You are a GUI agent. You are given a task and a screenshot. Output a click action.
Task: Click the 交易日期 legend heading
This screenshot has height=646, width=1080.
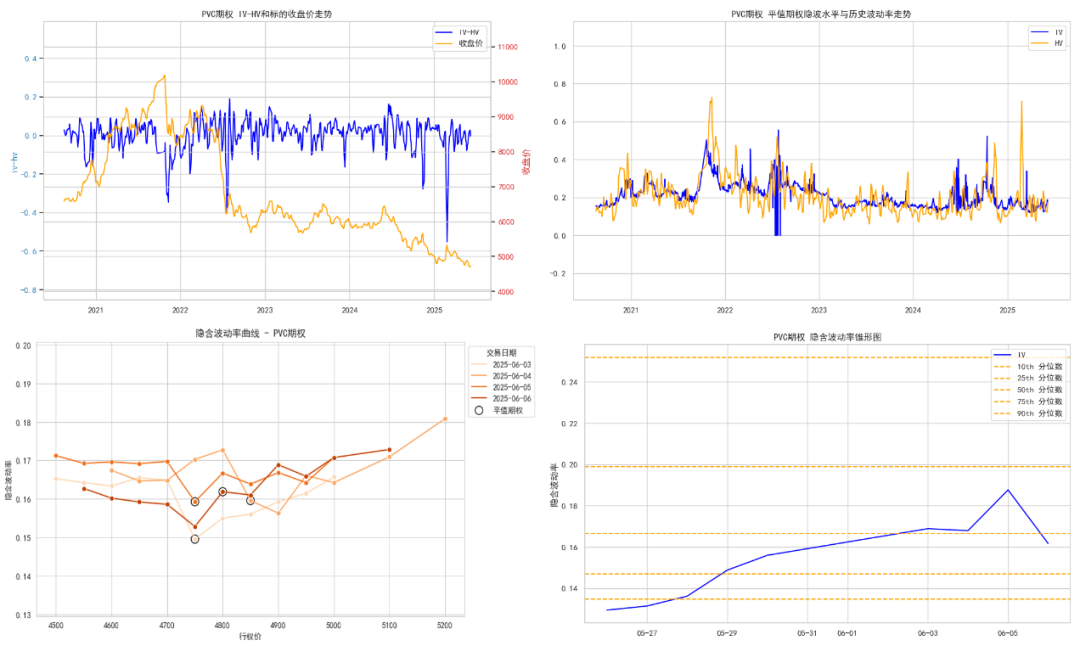pos(501,353)
